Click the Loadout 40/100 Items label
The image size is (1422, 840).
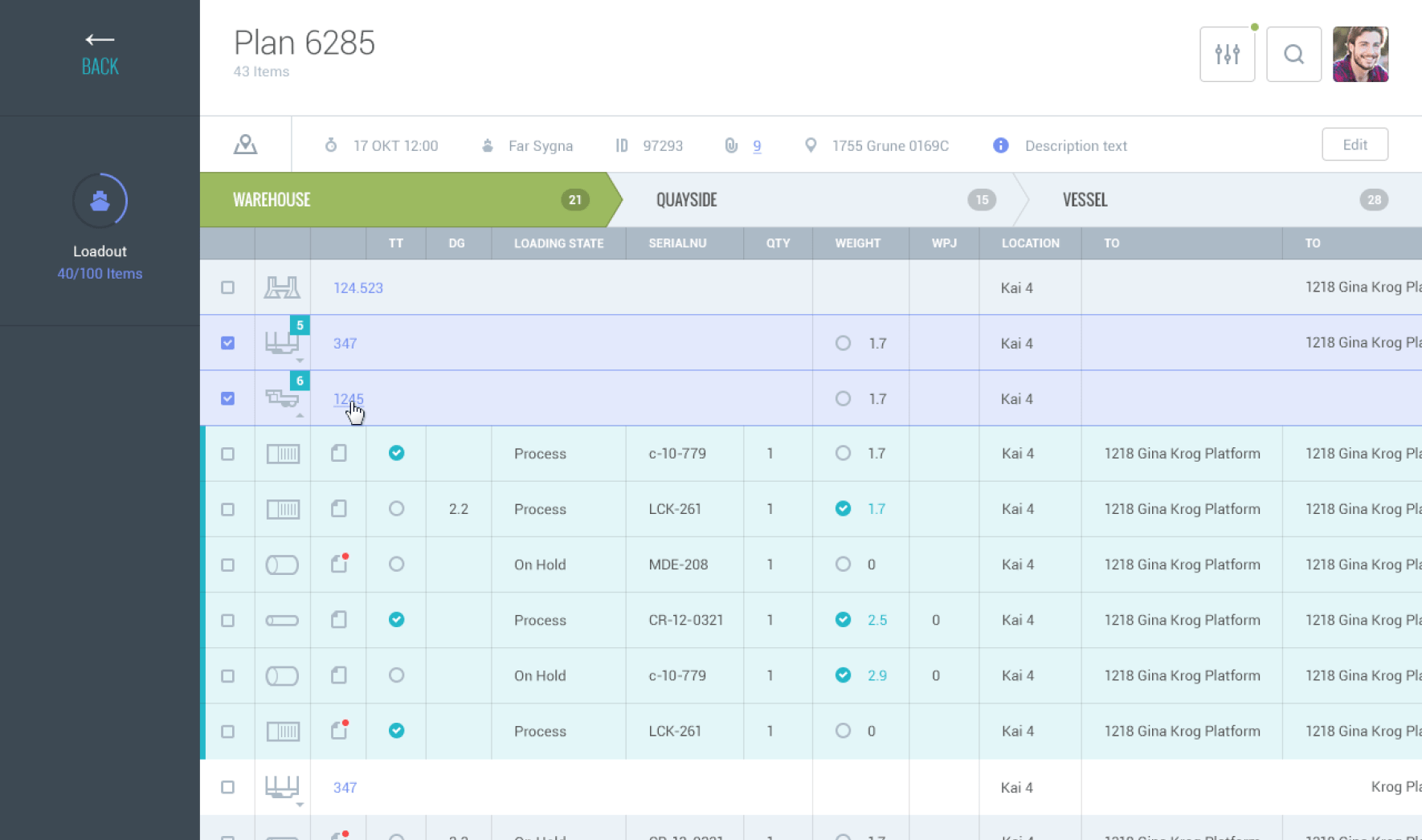(100, 274)
